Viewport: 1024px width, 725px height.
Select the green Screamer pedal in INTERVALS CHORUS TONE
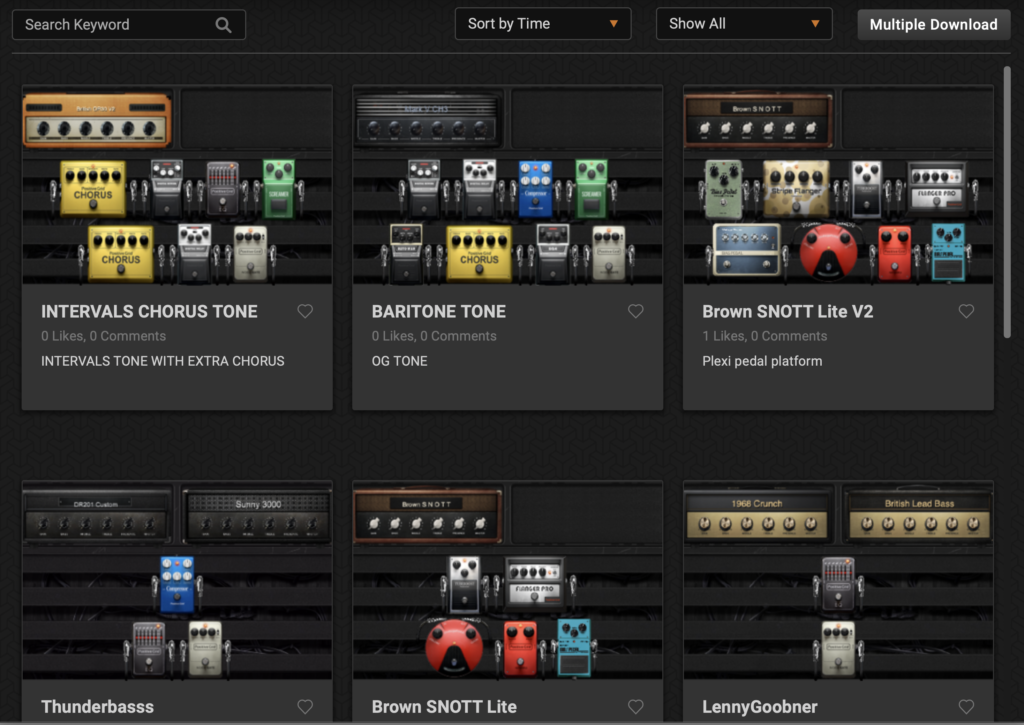pos(279,188)
